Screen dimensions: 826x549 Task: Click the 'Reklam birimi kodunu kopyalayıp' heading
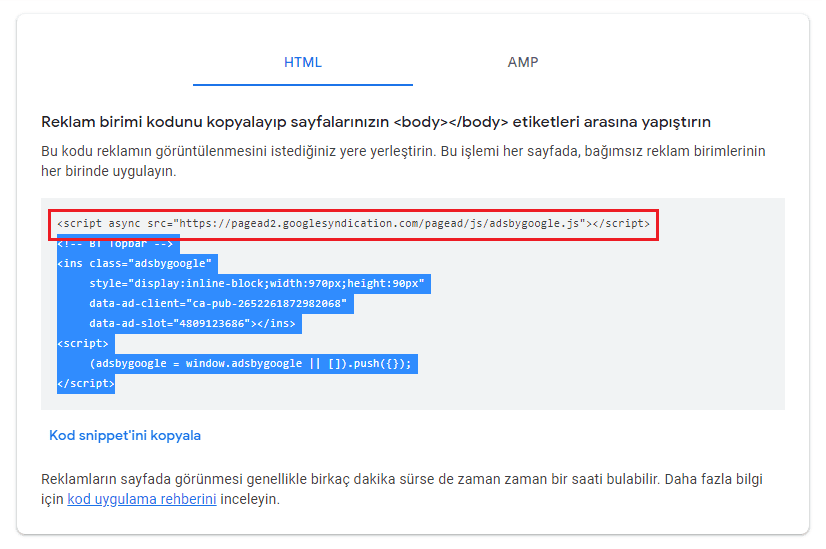(376, 122)
